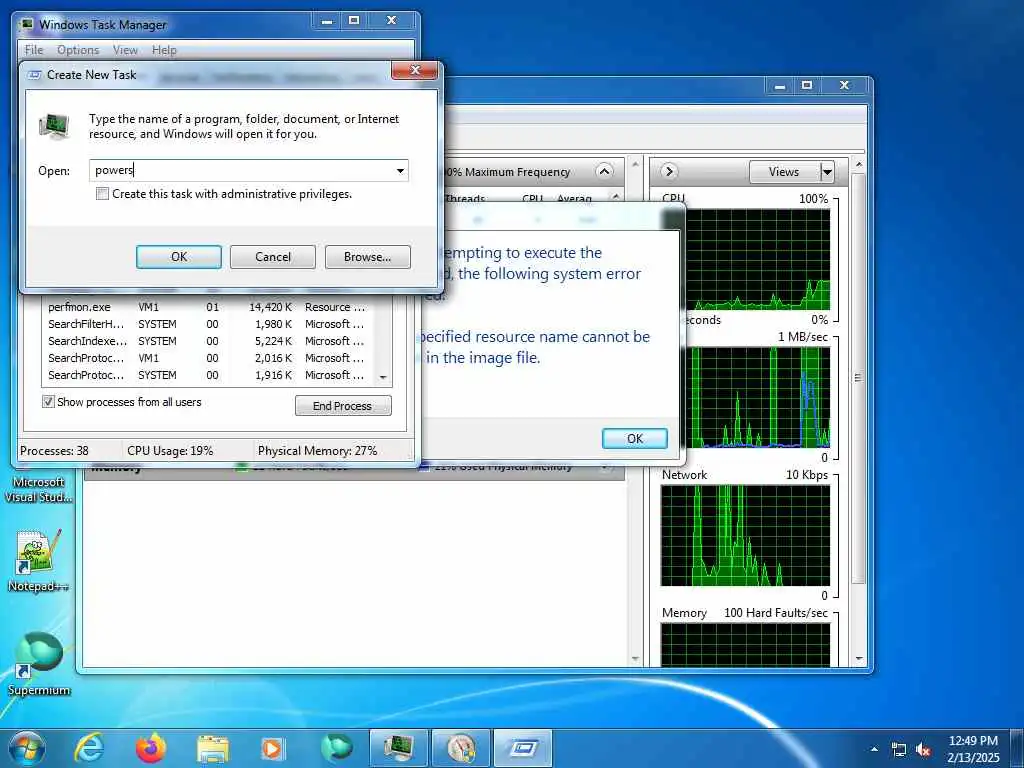Confirm Create New Task with OK
Viewport: 1024px width, 768px height.
(179, 257)
